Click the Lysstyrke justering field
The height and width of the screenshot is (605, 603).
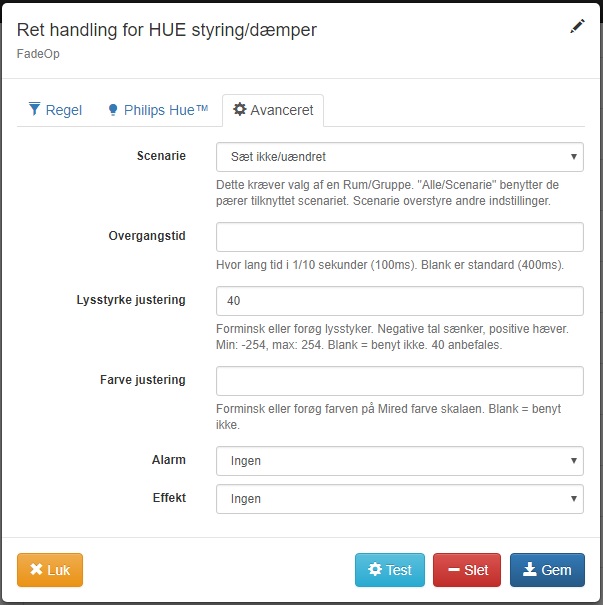399,301
